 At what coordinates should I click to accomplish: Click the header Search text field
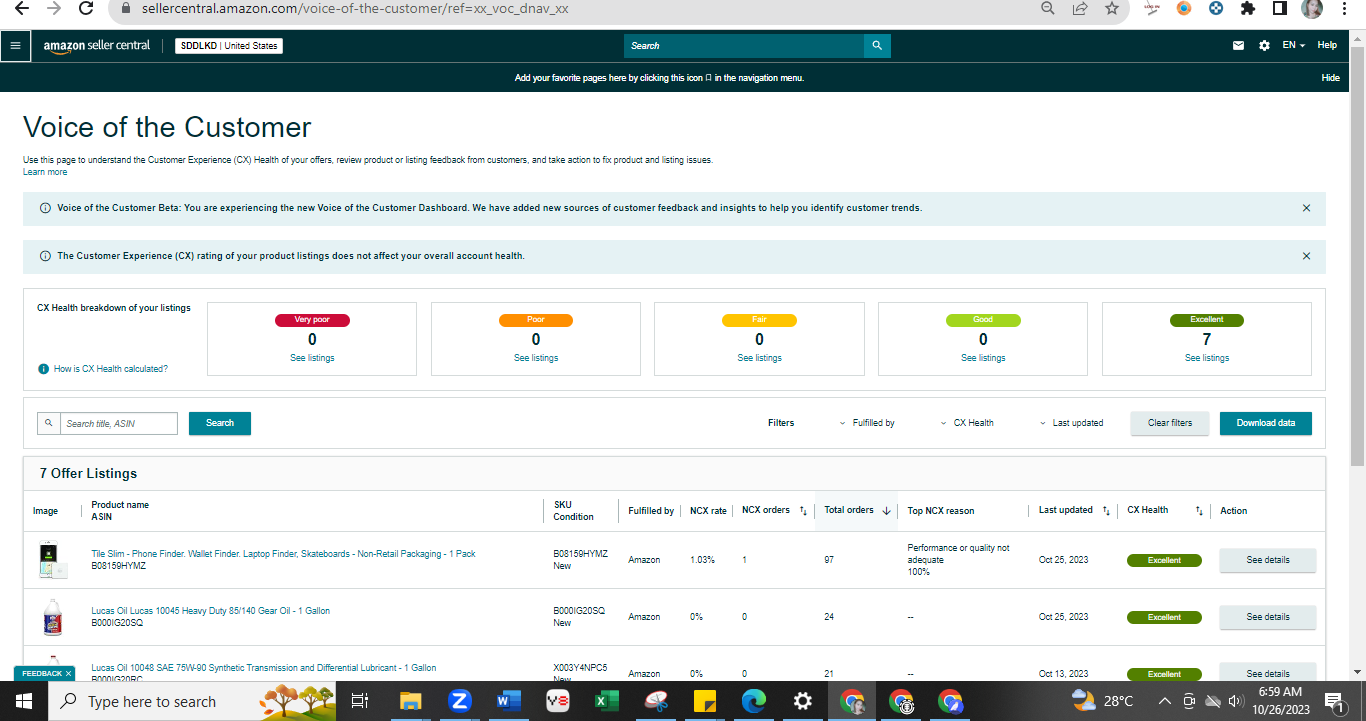tap(744, 46)
